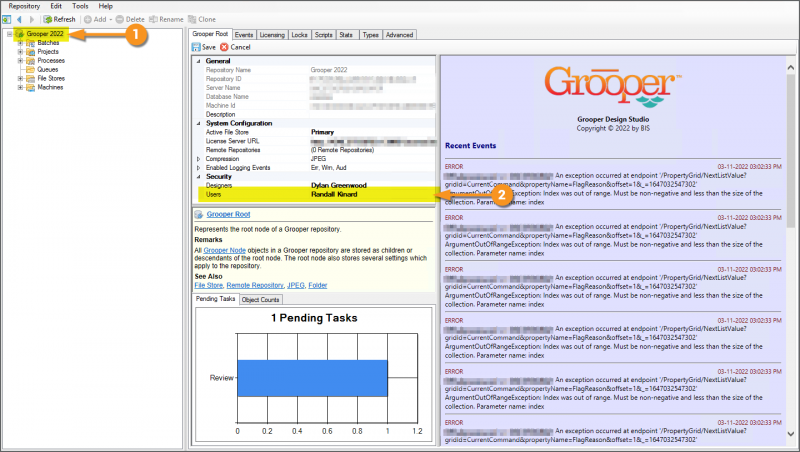Open the Remote Repository help link
Viewport: 800px width, 452px height.
[x=255, y=286]
